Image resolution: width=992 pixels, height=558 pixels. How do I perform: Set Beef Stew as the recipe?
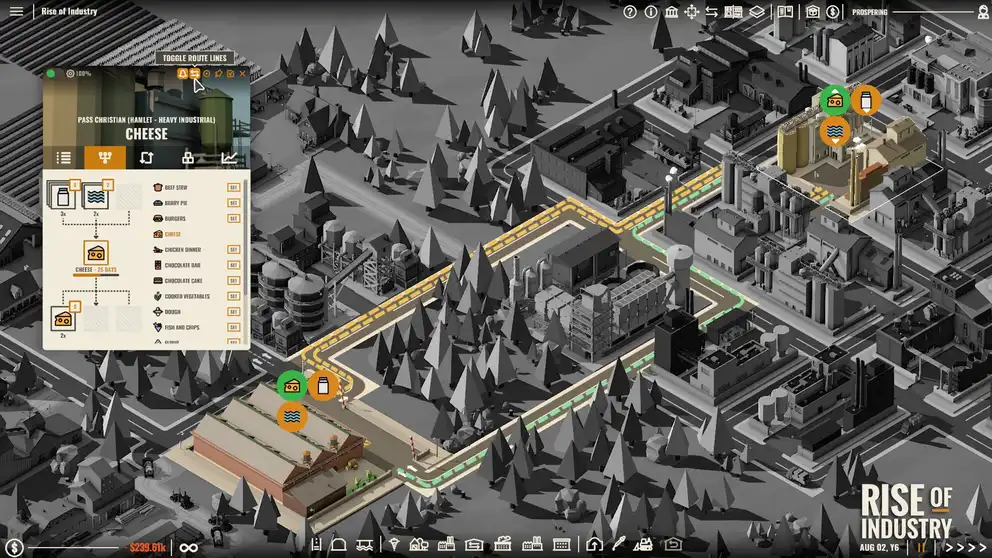174,187
